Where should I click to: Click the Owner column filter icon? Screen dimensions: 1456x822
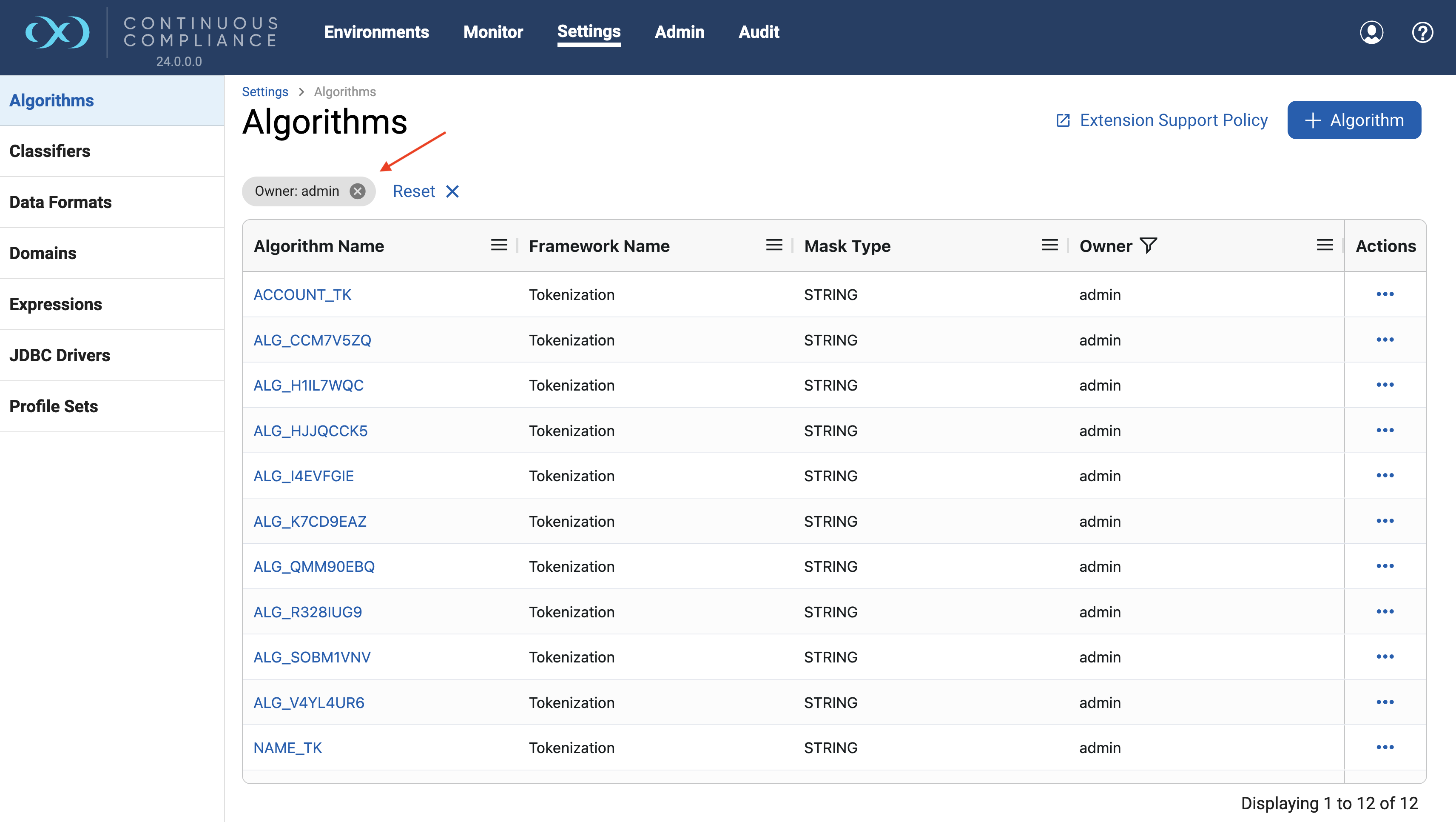coord(1149,245)
